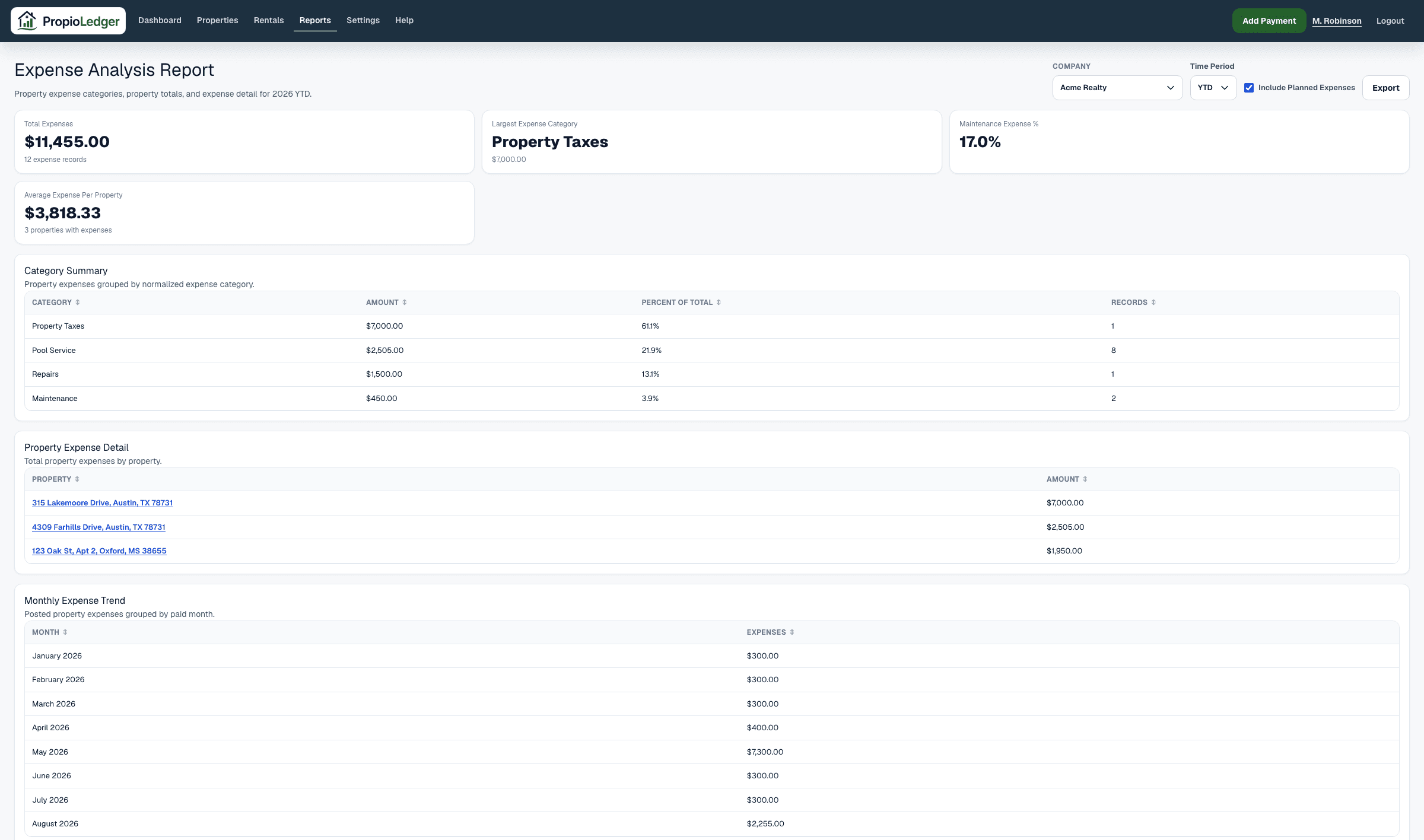Image resolution: width=1424 pixels, height=840 pixels.
Task: Click the May 2026 month row
Action: coord(712,752)
